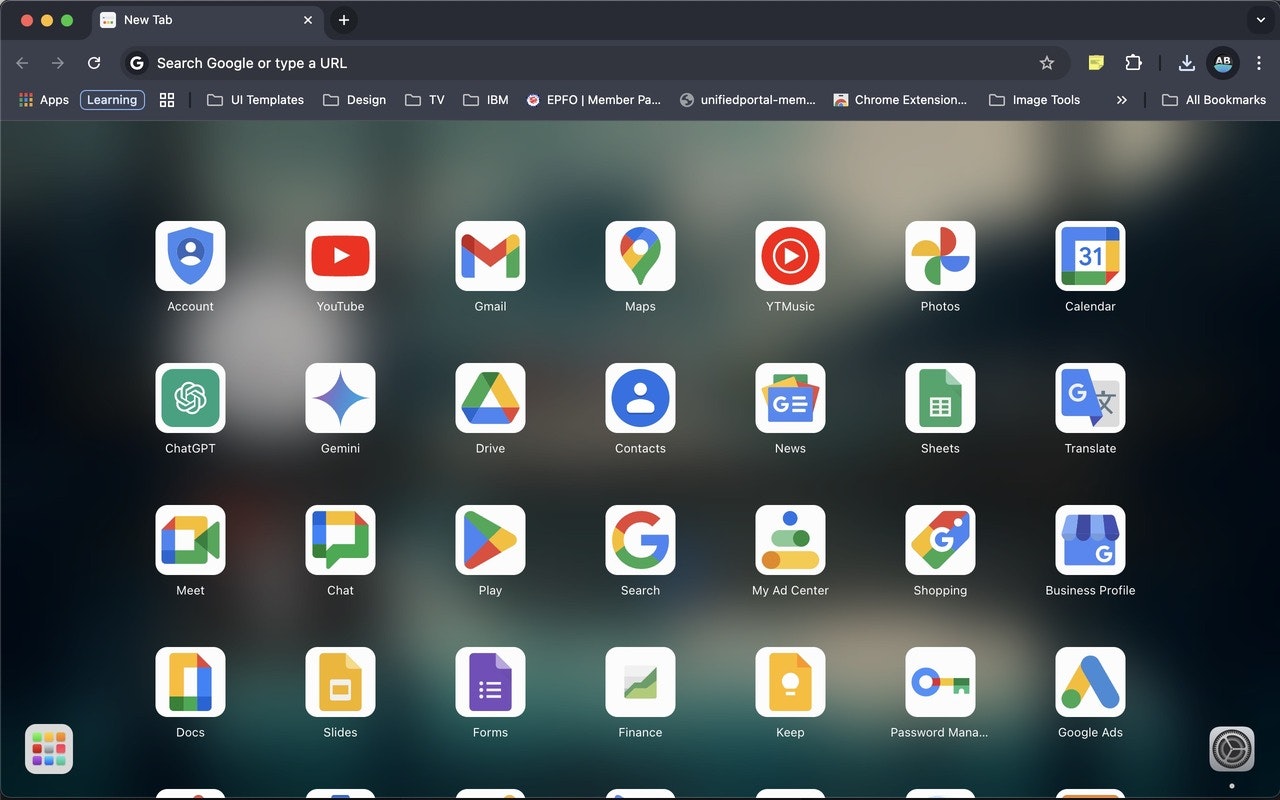Open the Chrome three-dot menu
This screenshot has width=1280, height=800.
1259,63
